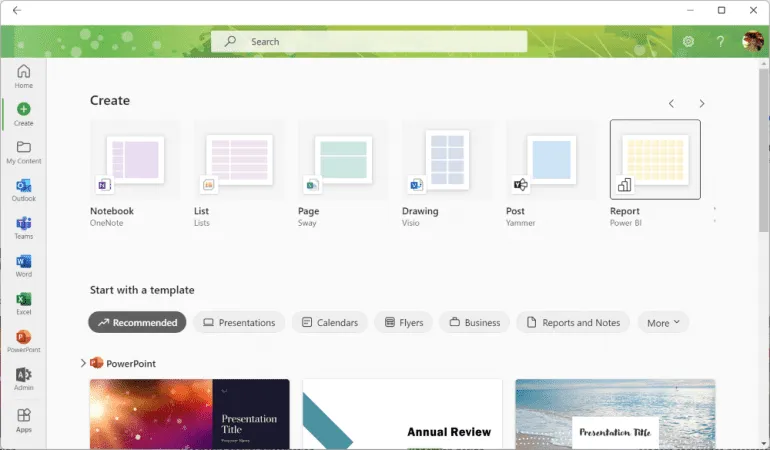The image size is (770, 450).
Task: Open the Annual Review template thumbnail
Action: pyautogui.click(x=402, y=414)
